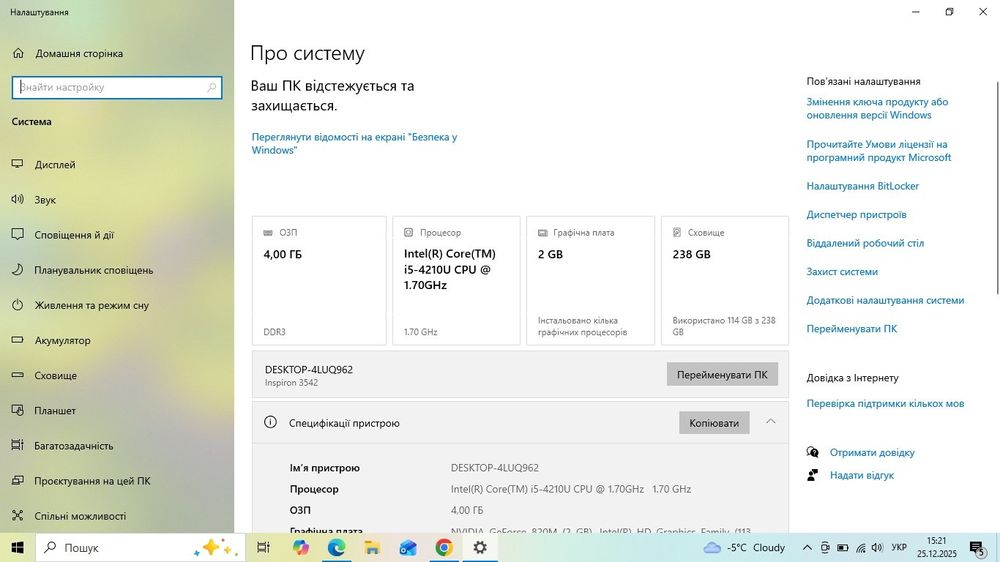Open Захист системи link
The width and height of the screenshot is (1000, 562).
(x=842, y=272)
